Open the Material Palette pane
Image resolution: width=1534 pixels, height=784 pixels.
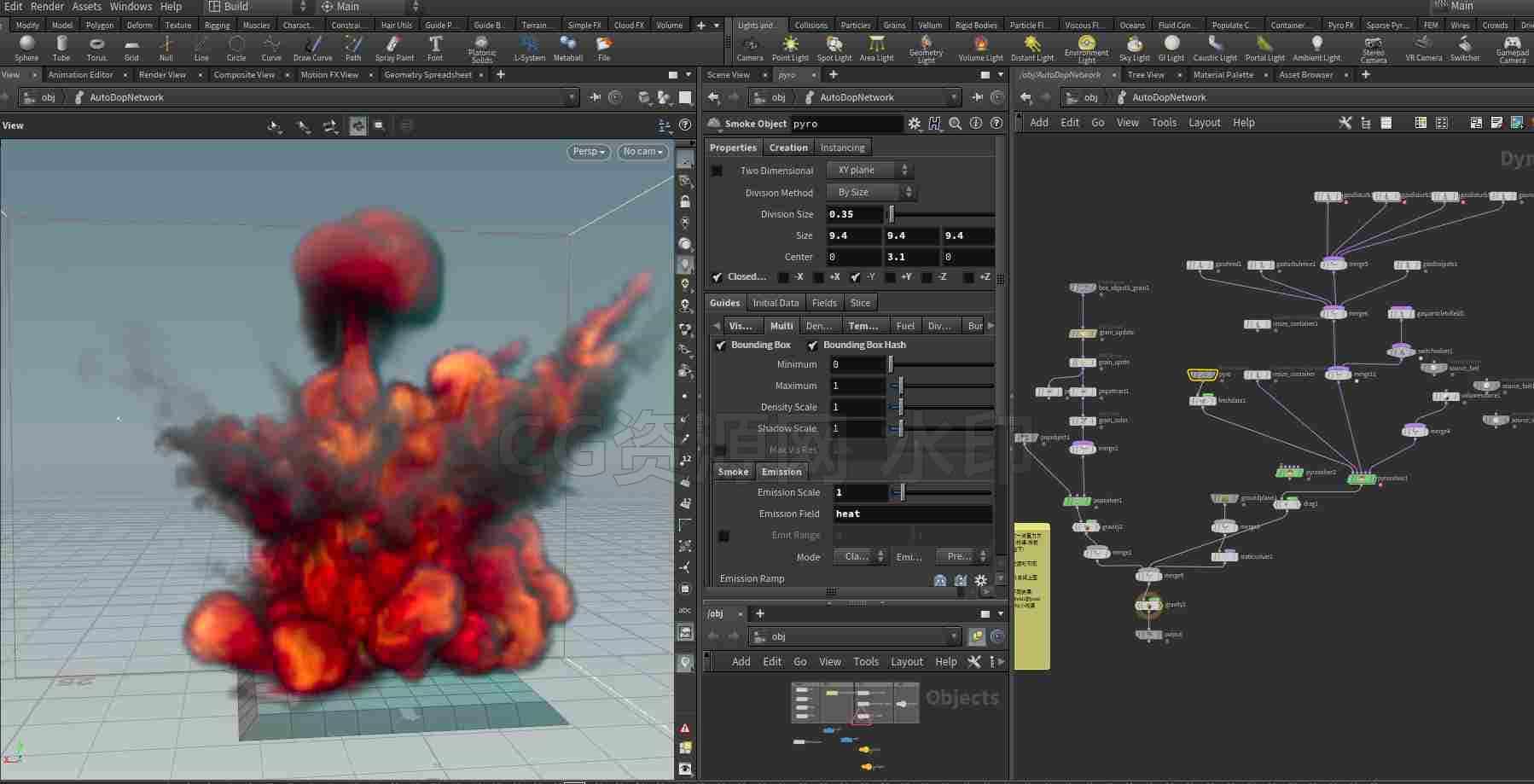coord(1223,75)
